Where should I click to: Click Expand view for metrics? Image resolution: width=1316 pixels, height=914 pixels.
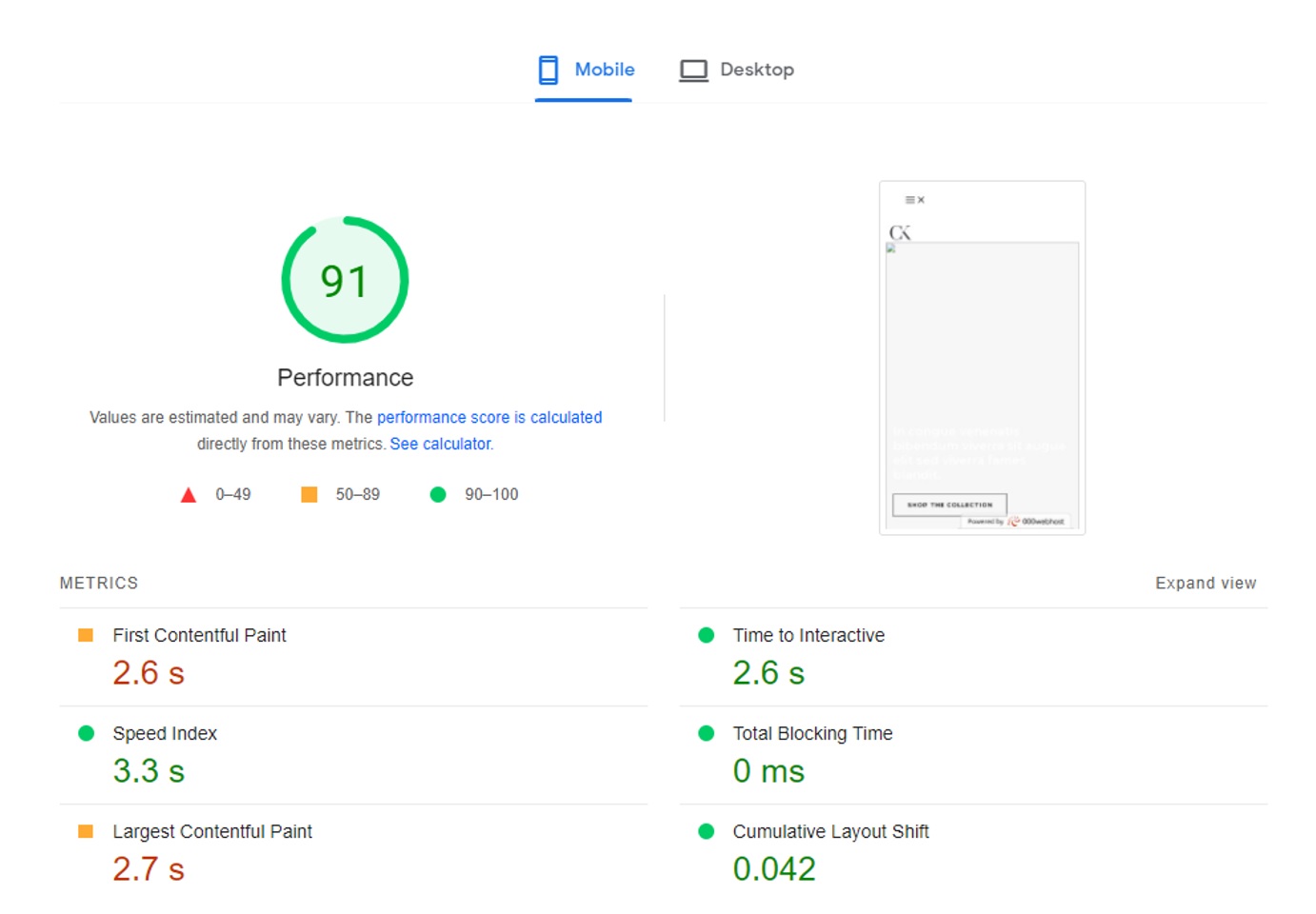click(x=1206, y=583)
